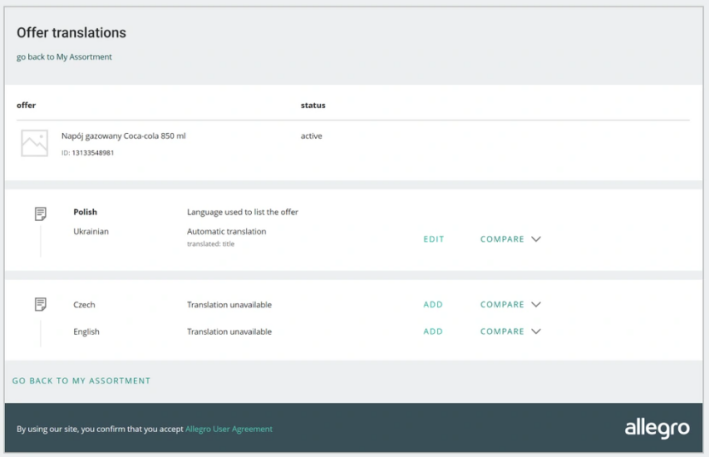The image size is (709, 457).
Task: Select the Ukrainian language row label
Action: (91, 231)
